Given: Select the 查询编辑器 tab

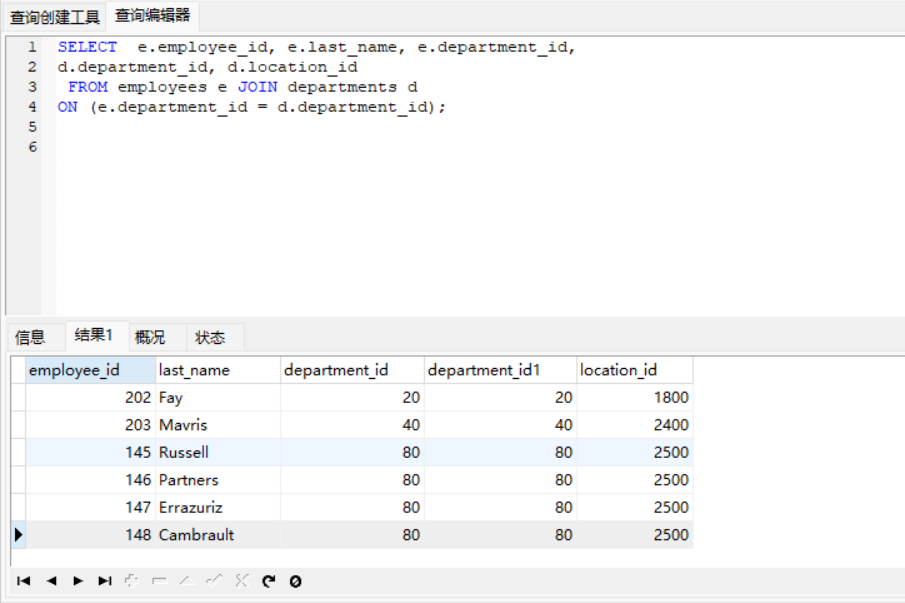Looking at the screenshot, I should click(x=152, y=16).
